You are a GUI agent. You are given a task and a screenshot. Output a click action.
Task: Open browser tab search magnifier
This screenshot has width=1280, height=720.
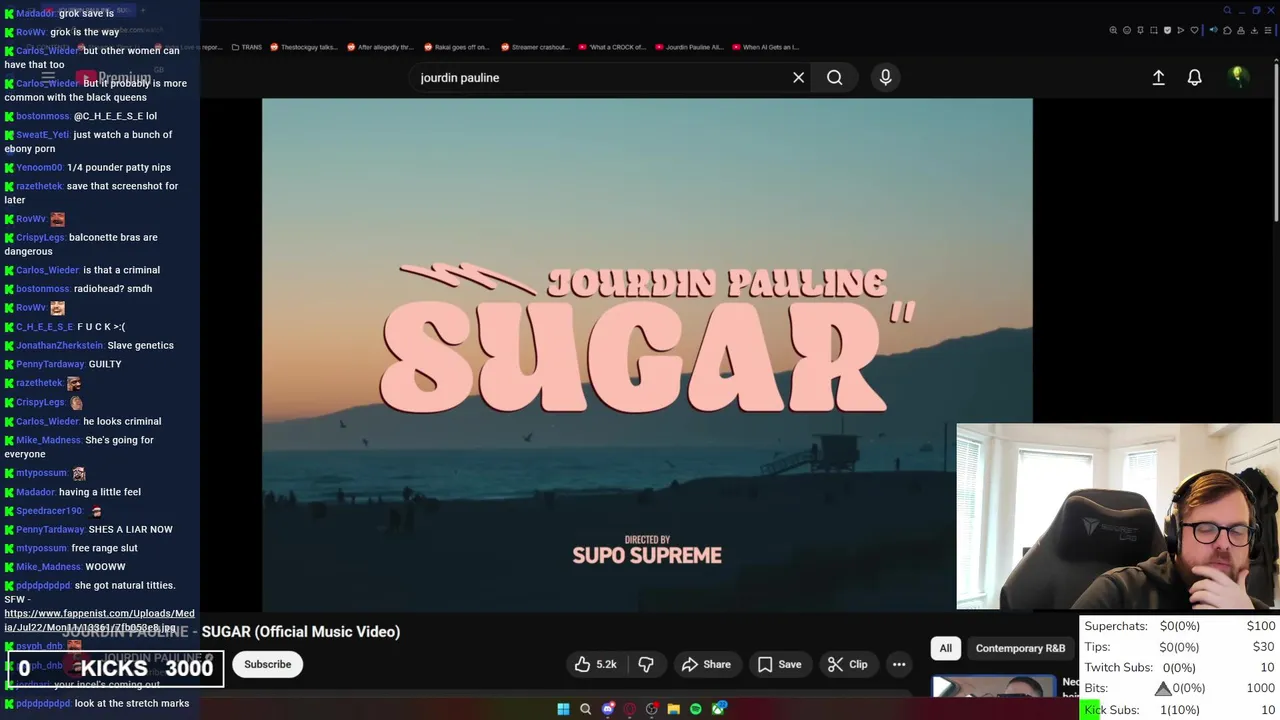click(1227, 10)
